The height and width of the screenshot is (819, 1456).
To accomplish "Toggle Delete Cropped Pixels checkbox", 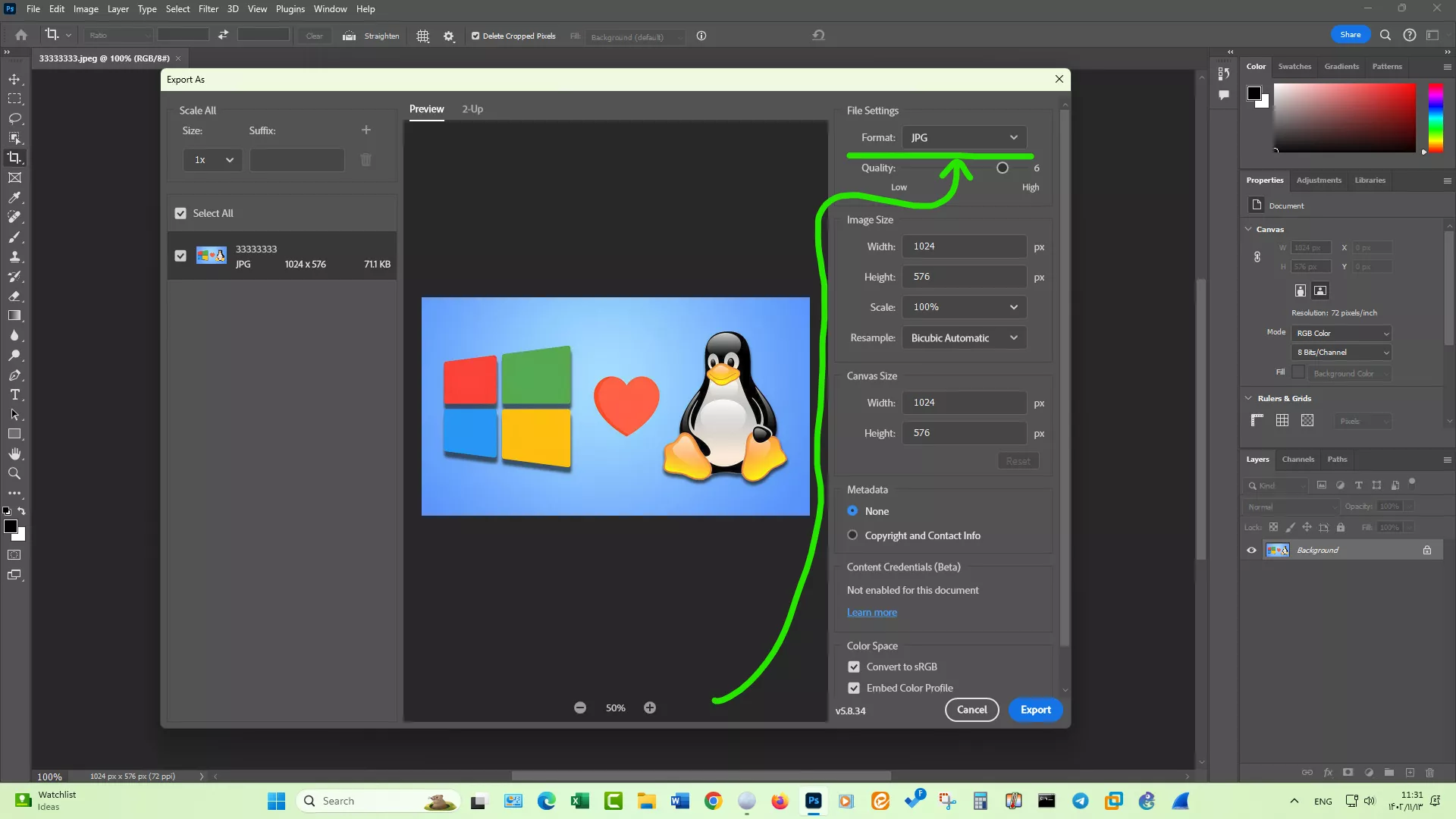I will click(x=475, y=36).
